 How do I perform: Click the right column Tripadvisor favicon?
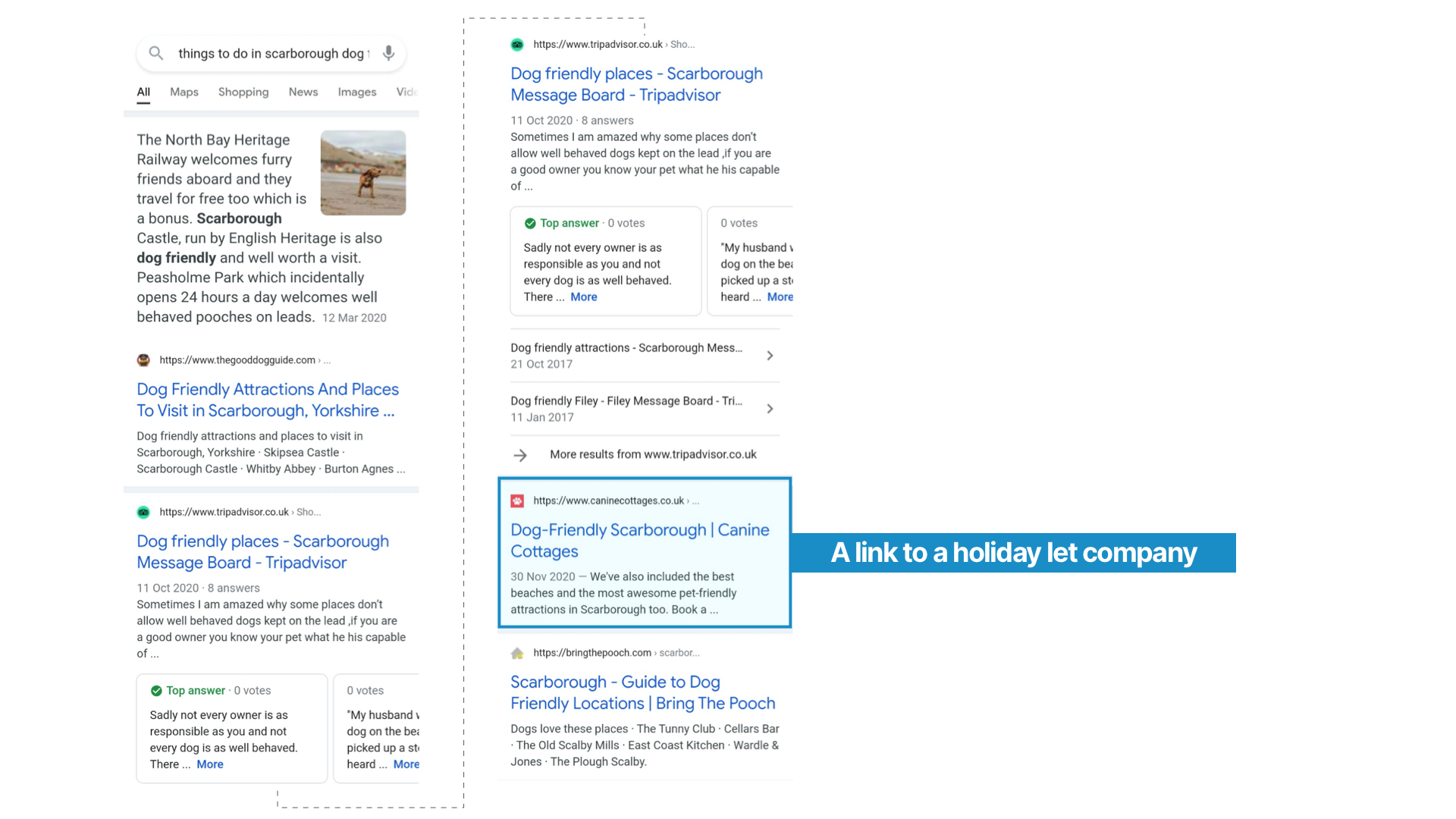[x=517, y=45]
